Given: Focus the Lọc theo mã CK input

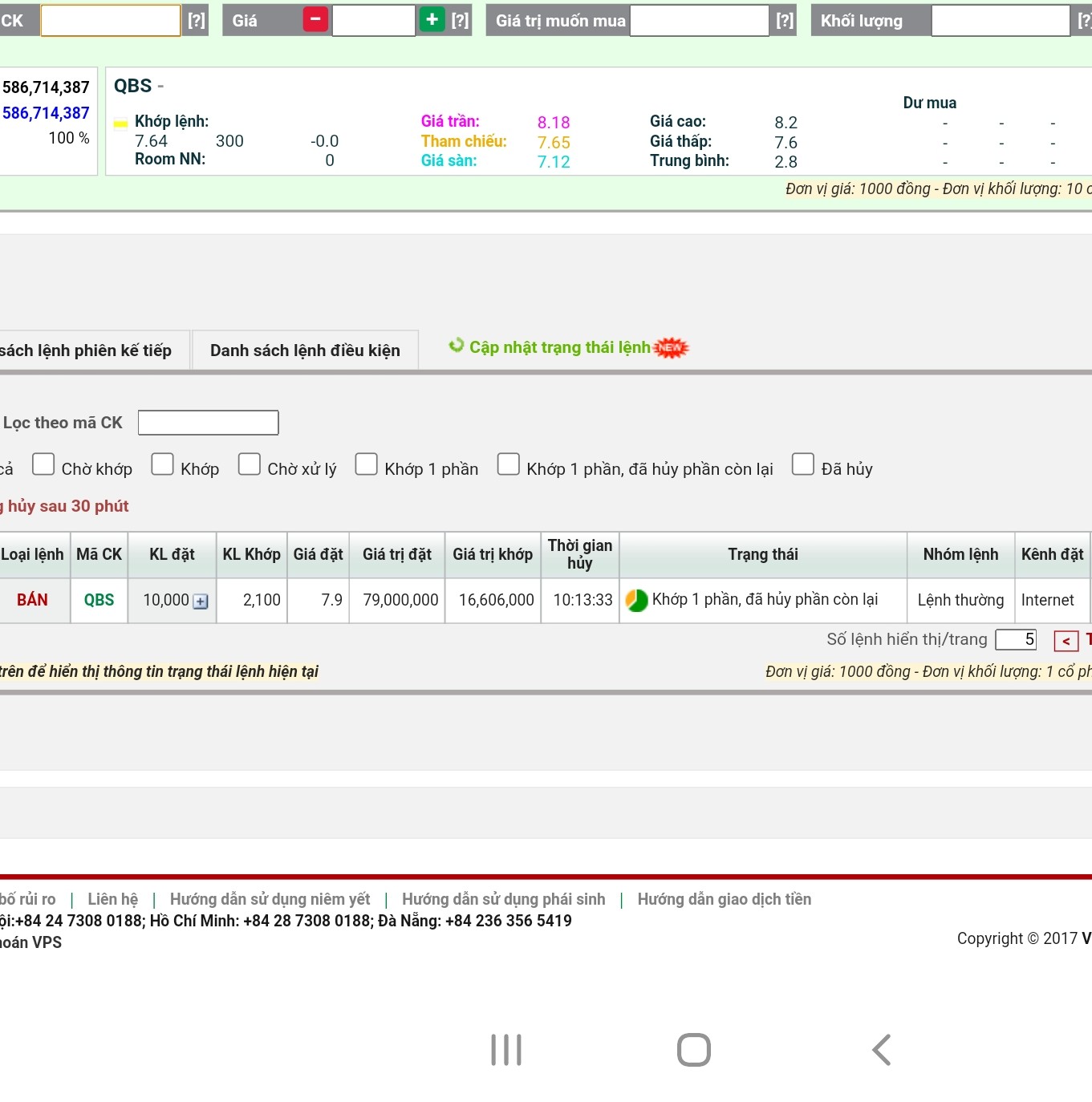Looking at the screenshot, I should point(208,423).
